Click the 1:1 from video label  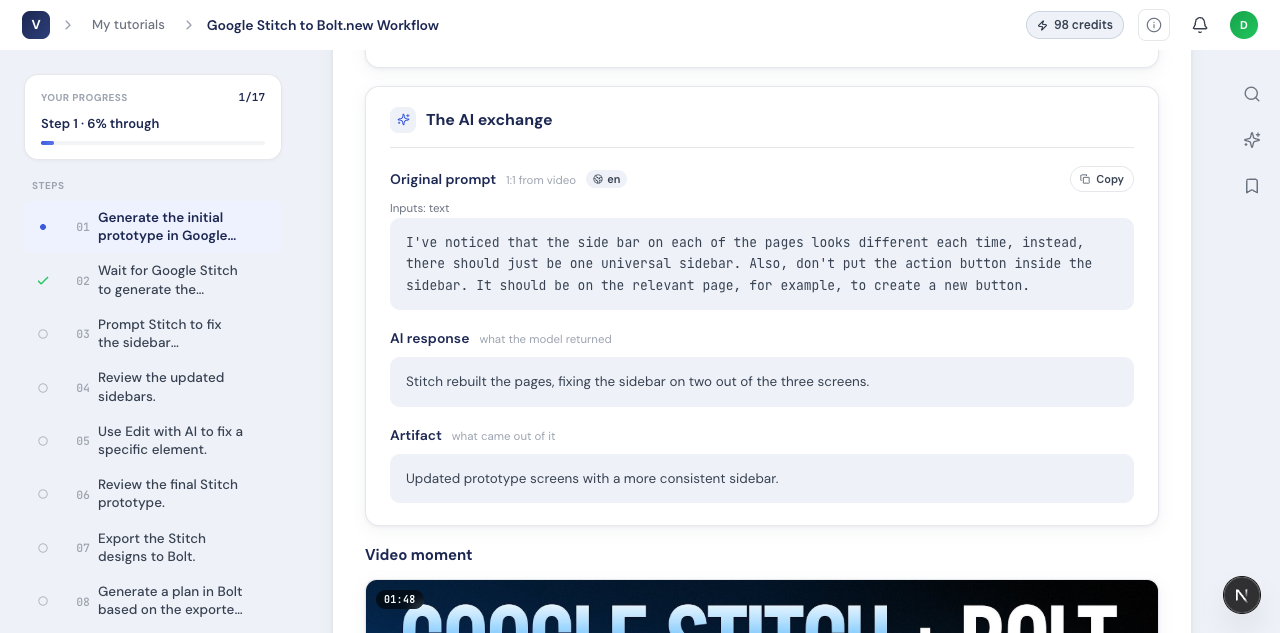coord(541,180)
